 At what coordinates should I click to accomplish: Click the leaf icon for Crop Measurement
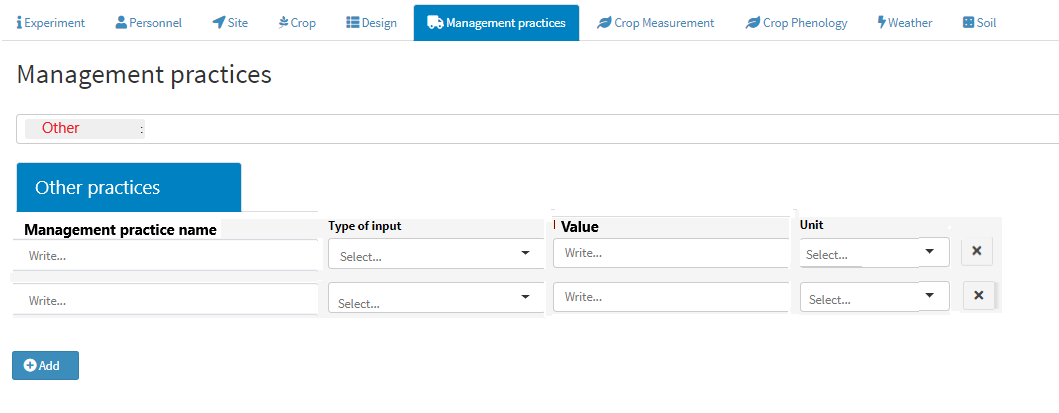coord(604,22)
